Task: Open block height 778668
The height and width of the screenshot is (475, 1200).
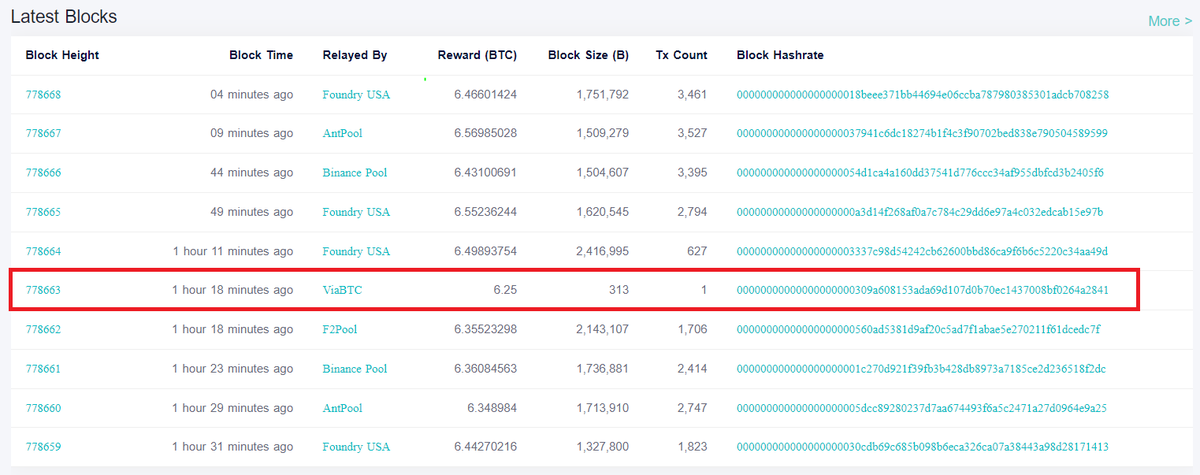Action: pyautogui.click(x=43, y=95)
